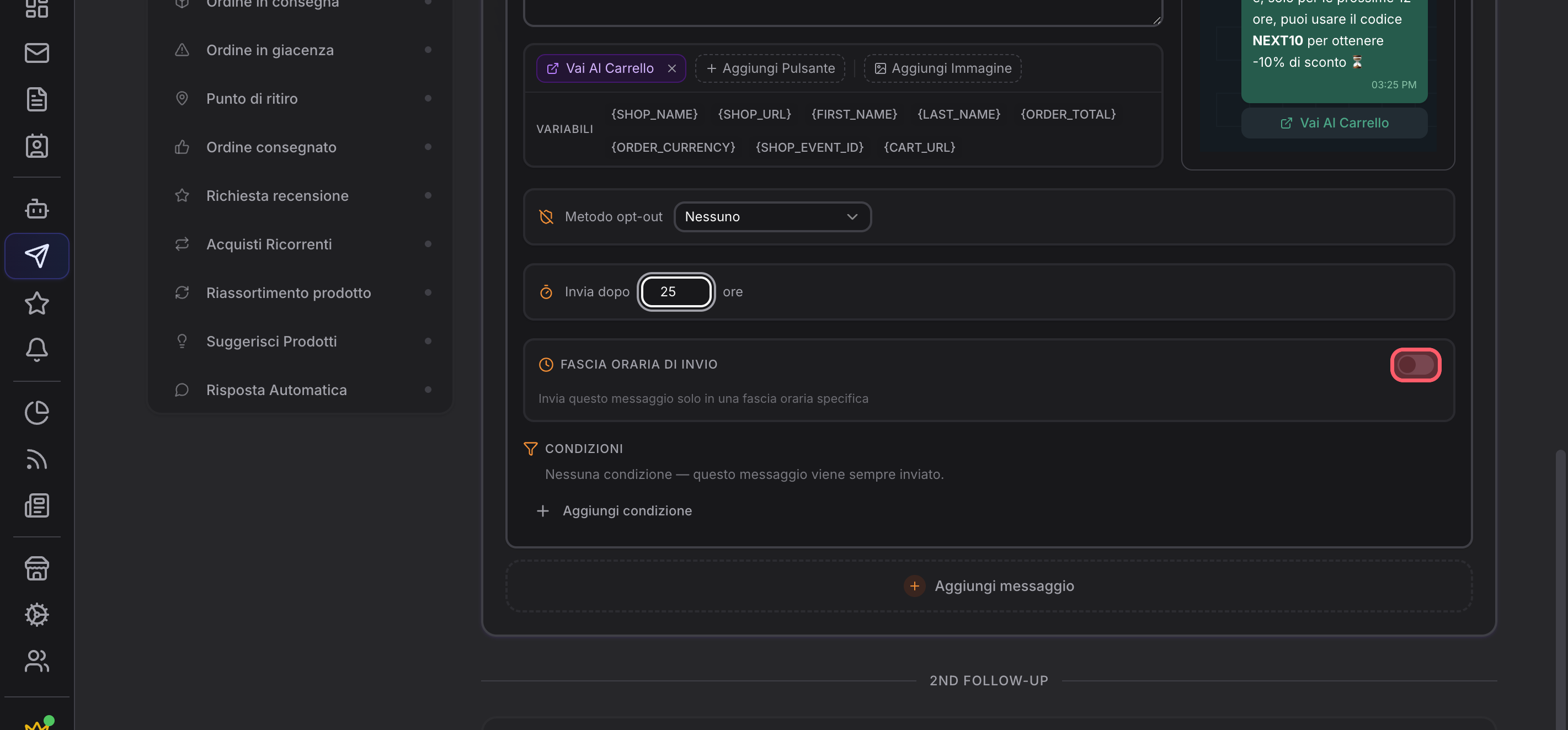Insert the {SHOP_URL} variable
This screenshot has height=730, width=1568.
click(x=755, y=114)
